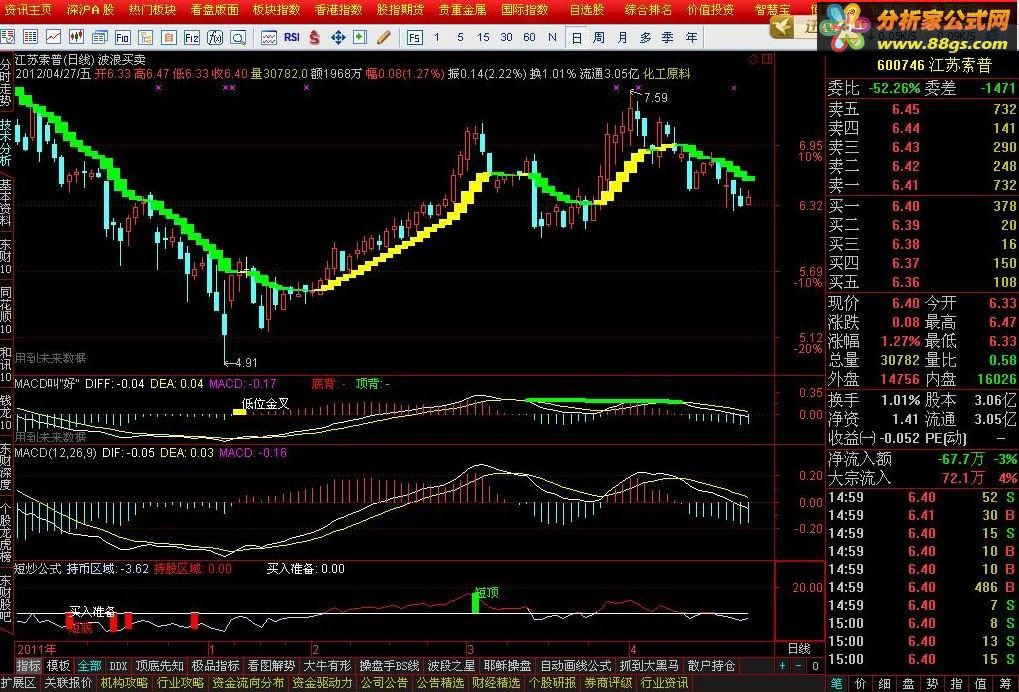Open the magnifier stock search icon
Screen dimensions: 1019x692
(238, 37)
